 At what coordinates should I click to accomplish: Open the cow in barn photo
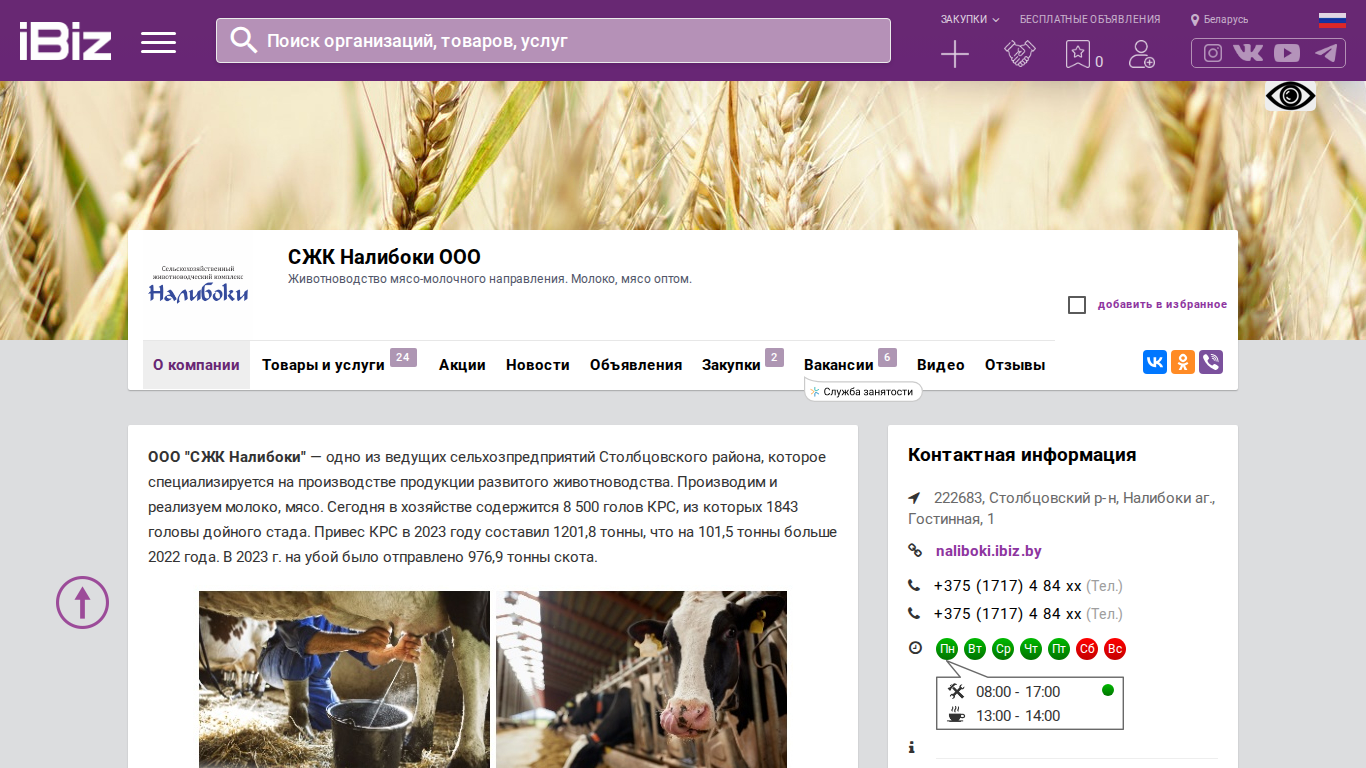641,679
